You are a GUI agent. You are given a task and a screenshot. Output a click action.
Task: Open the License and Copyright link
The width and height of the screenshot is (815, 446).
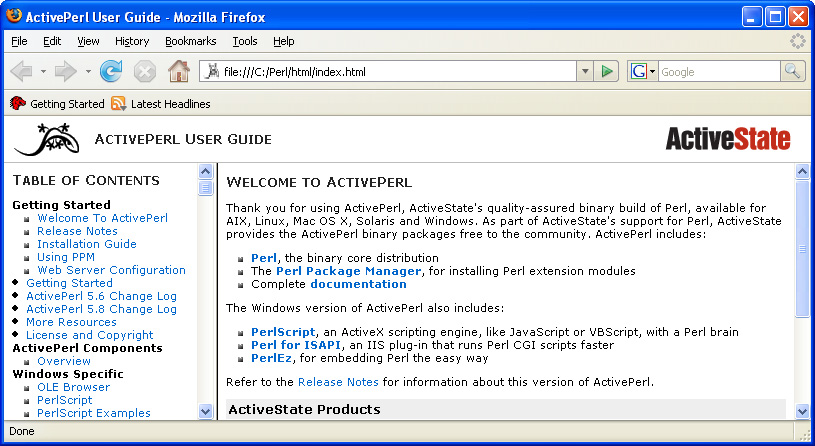[89, 335]
